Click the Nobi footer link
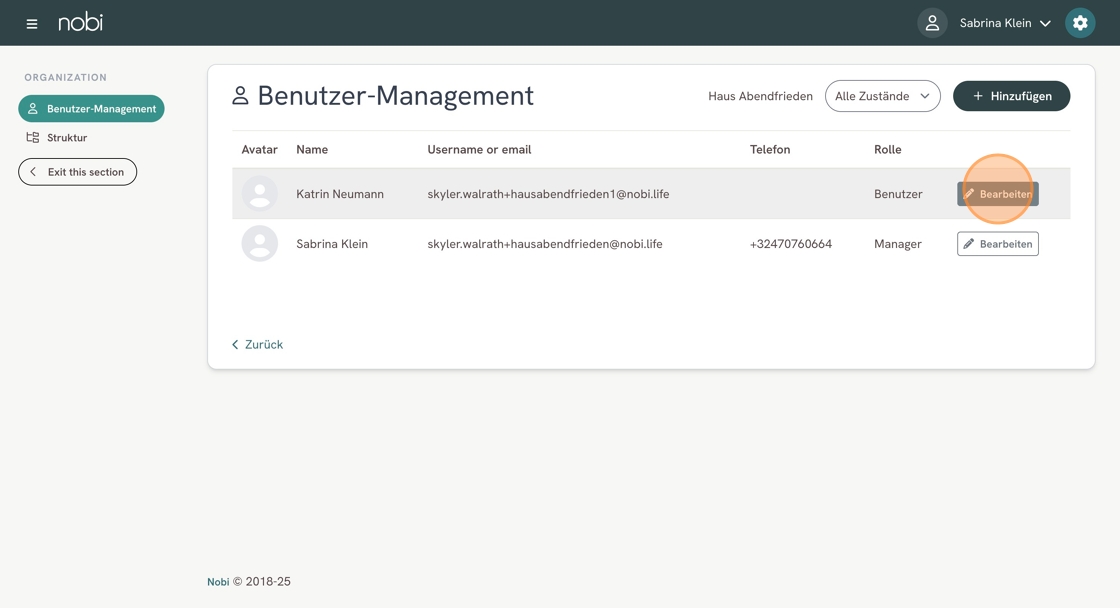 218,581
